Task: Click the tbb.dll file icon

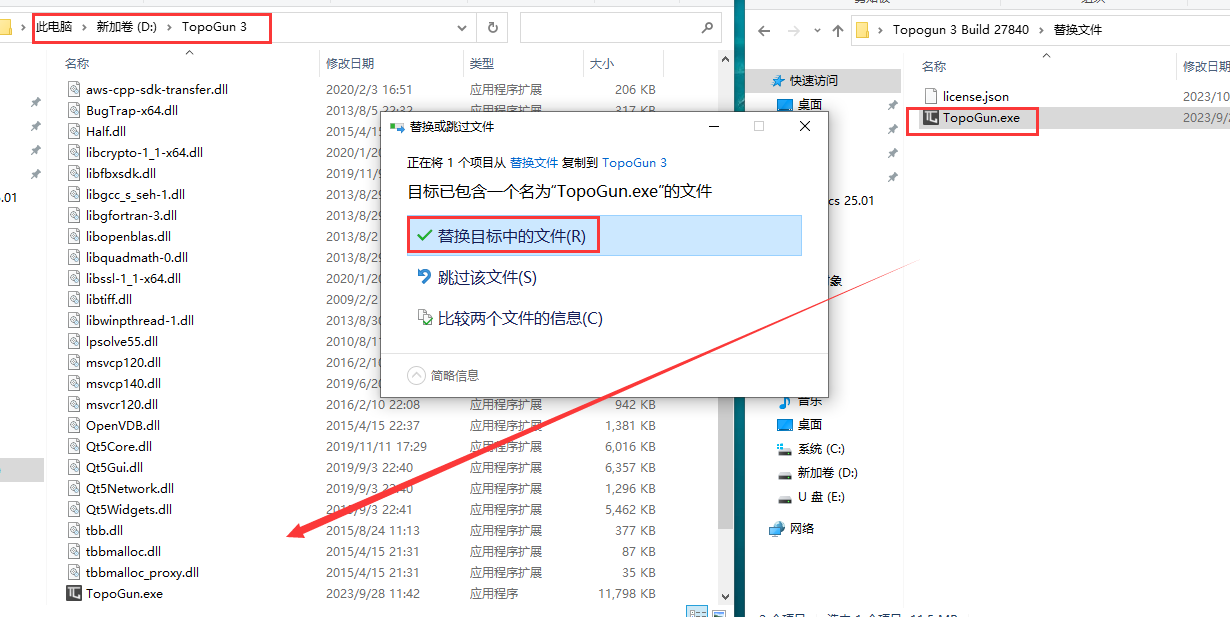Action: click(73, 530)
